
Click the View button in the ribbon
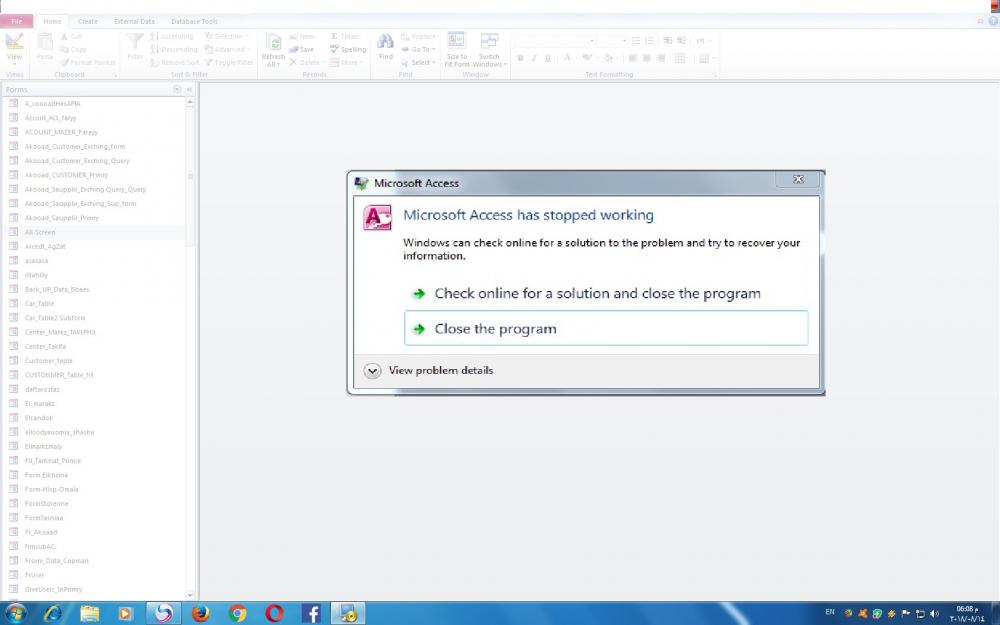click(x=14, y=48)
